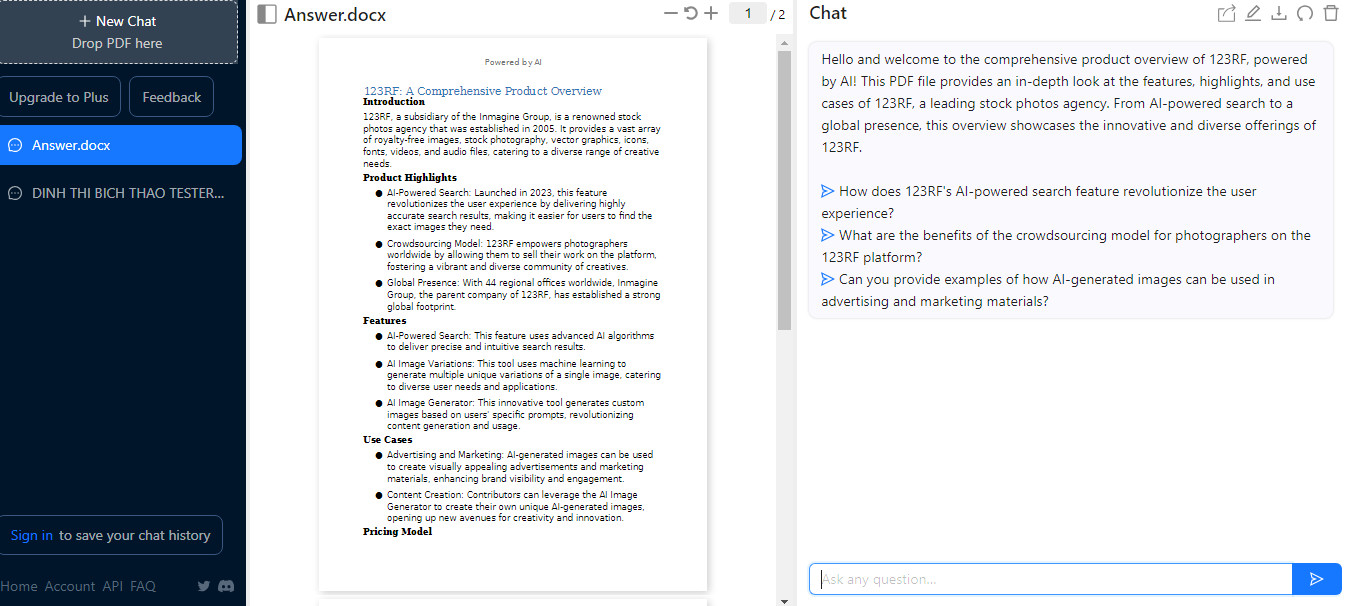The width and height of the screenshot is (1354, 606).
Task: Rotate the document using the rotate icon
Action: (690, 13)
